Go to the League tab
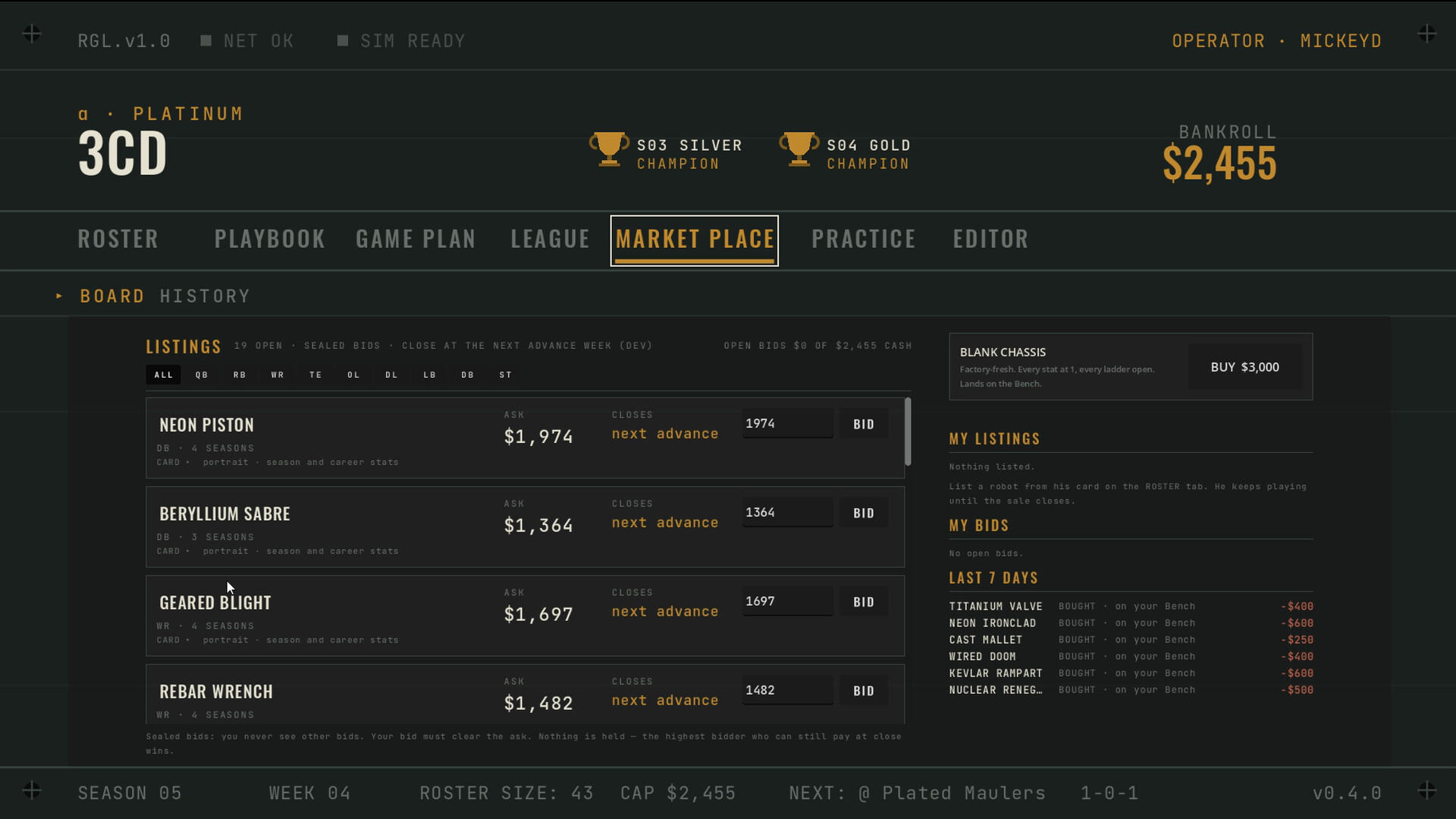 (551, 239)
